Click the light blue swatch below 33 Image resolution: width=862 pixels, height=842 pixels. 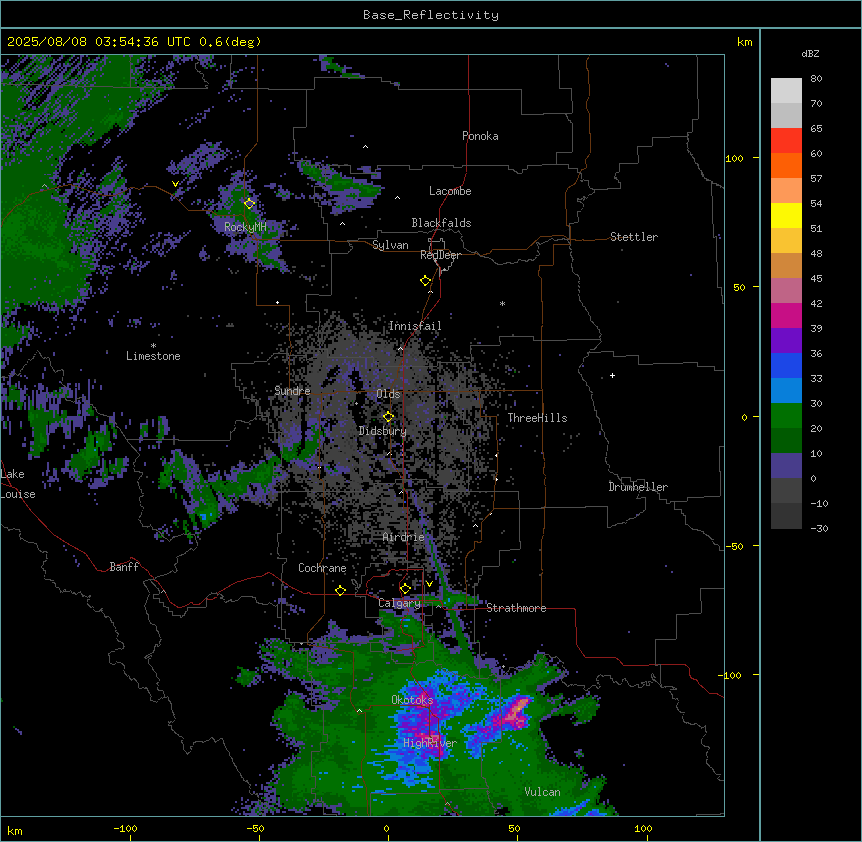pyautogui.click(x=786, y=390)
